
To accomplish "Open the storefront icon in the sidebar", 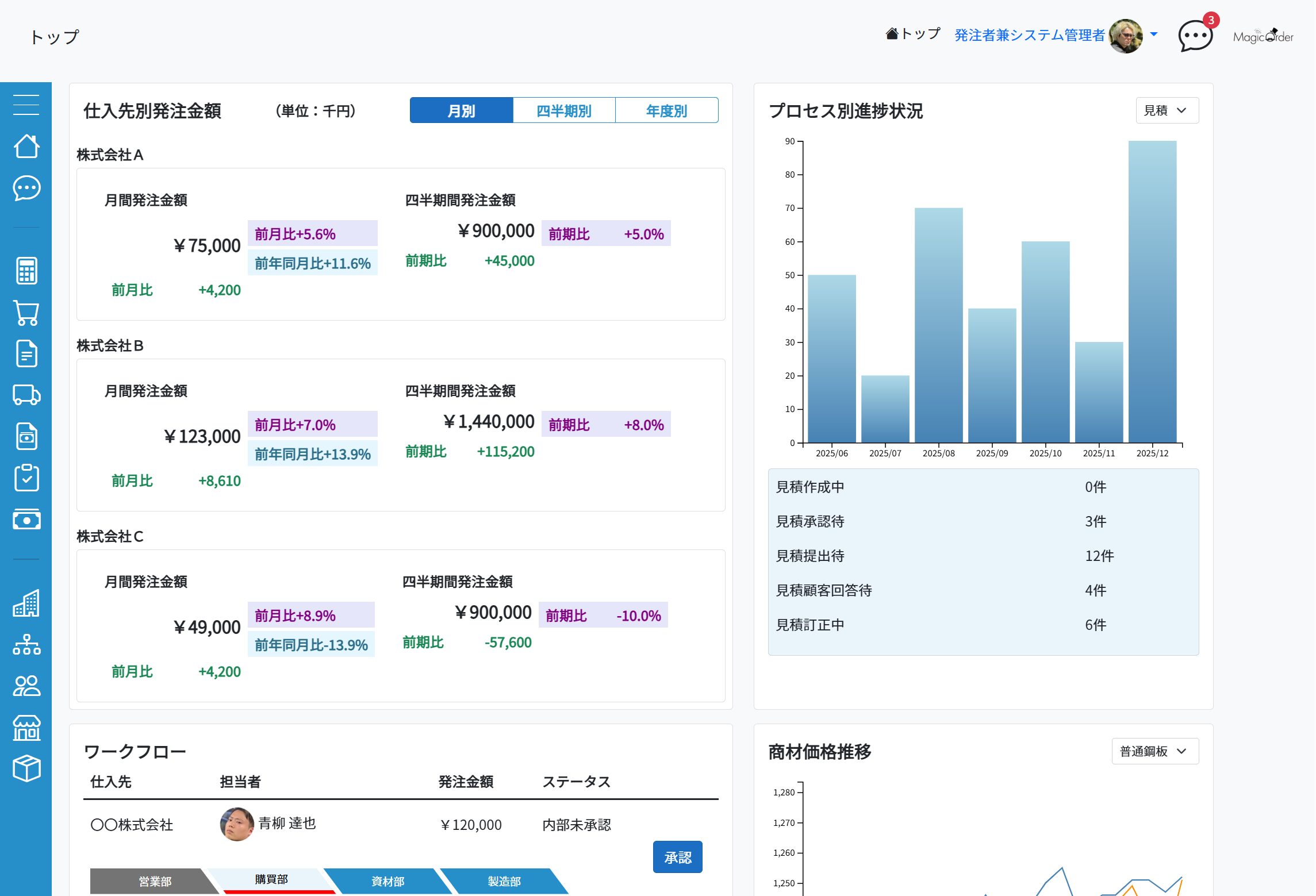I will tap(26, 728).
